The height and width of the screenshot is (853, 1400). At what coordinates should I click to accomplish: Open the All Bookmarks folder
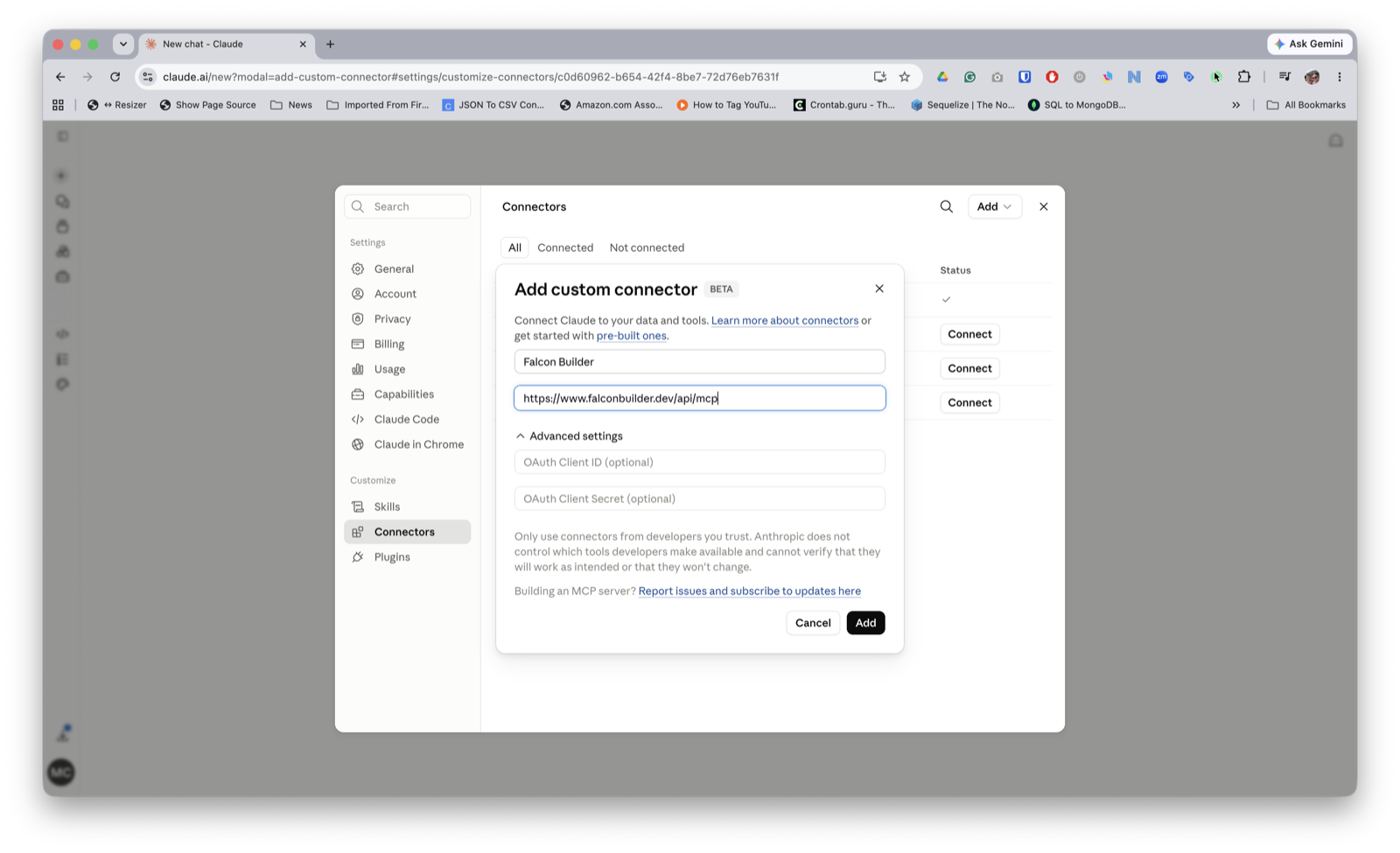point(1305,105)
